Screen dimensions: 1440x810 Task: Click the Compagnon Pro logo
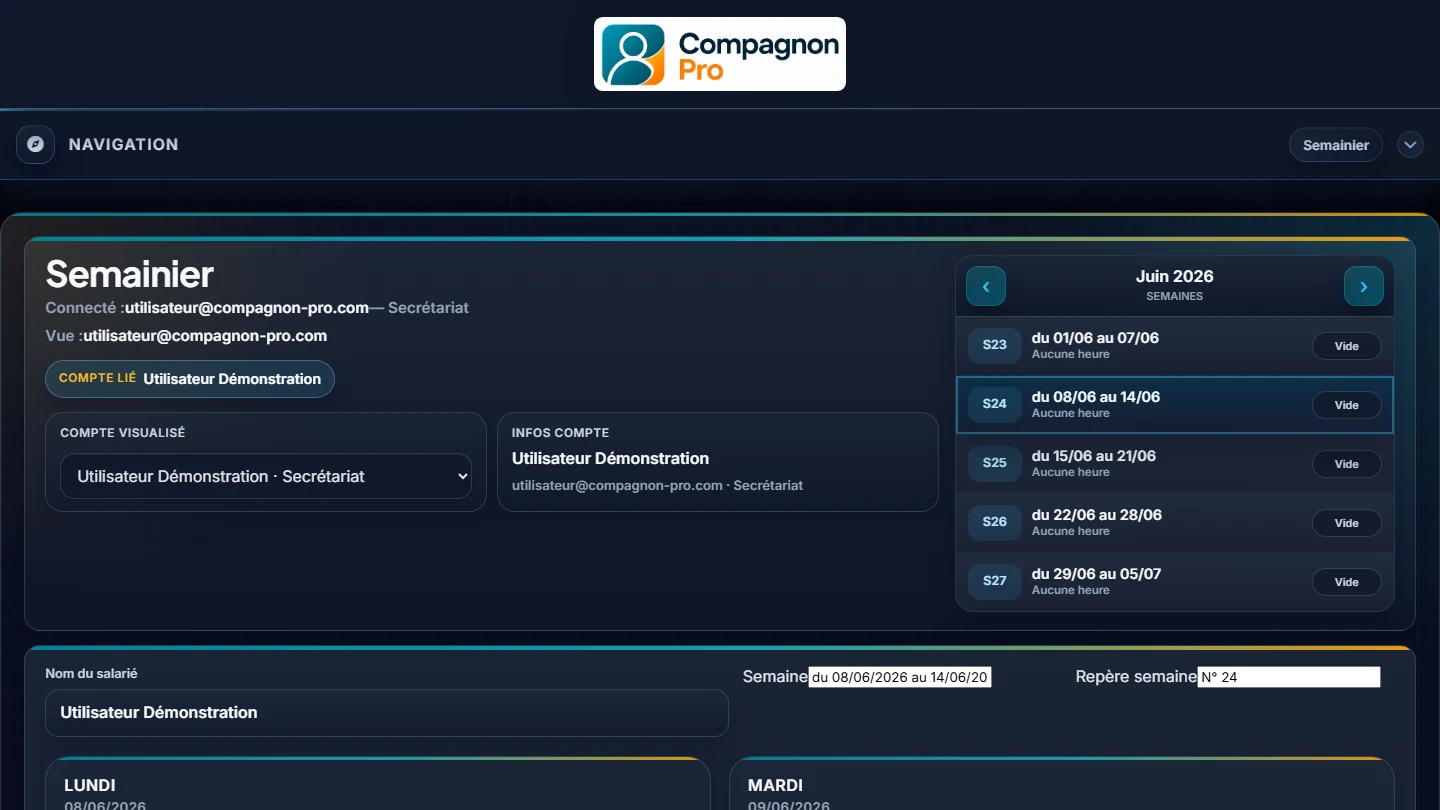point(720,54)
